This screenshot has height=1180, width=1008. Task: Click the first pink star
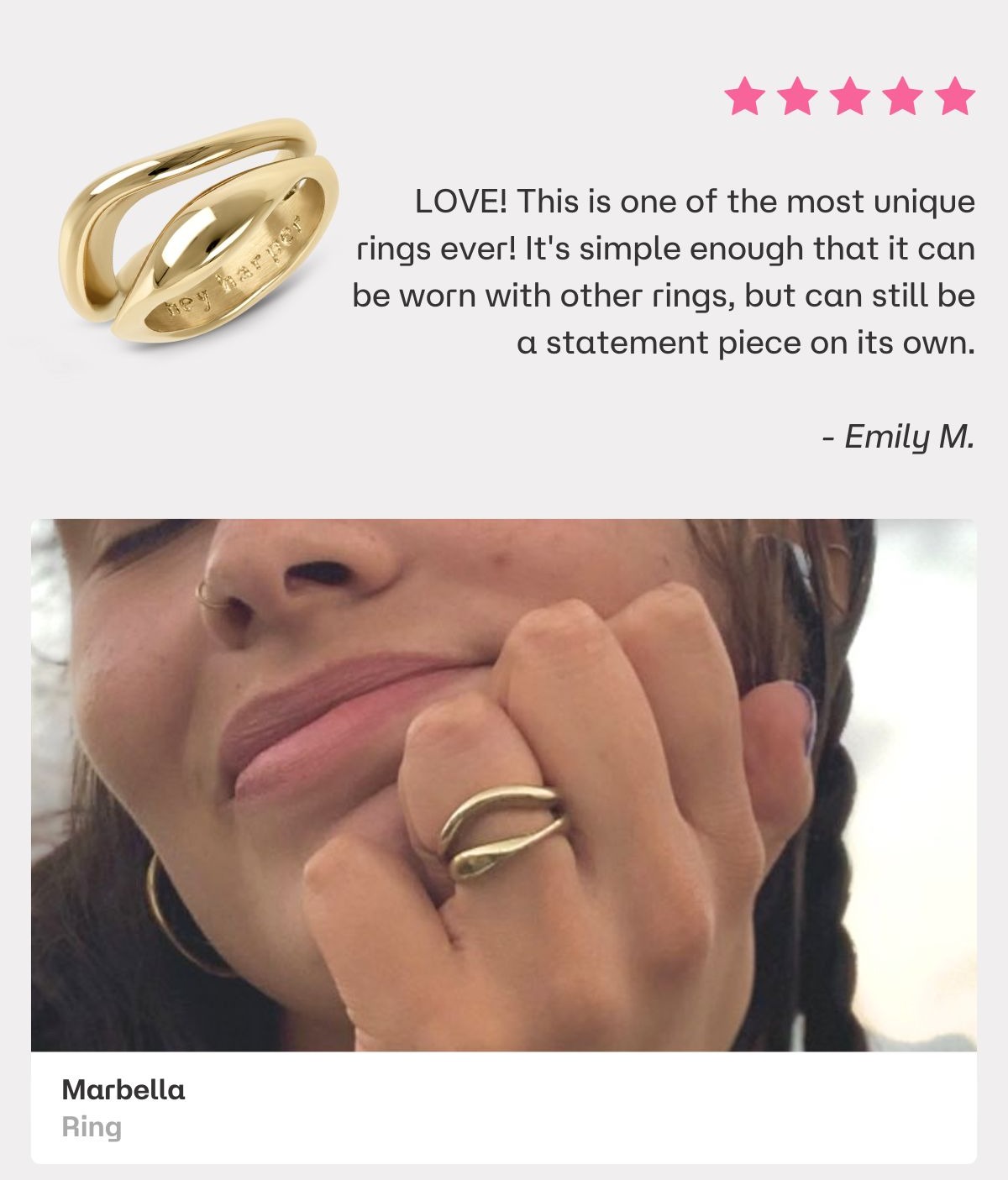(744, 96)
